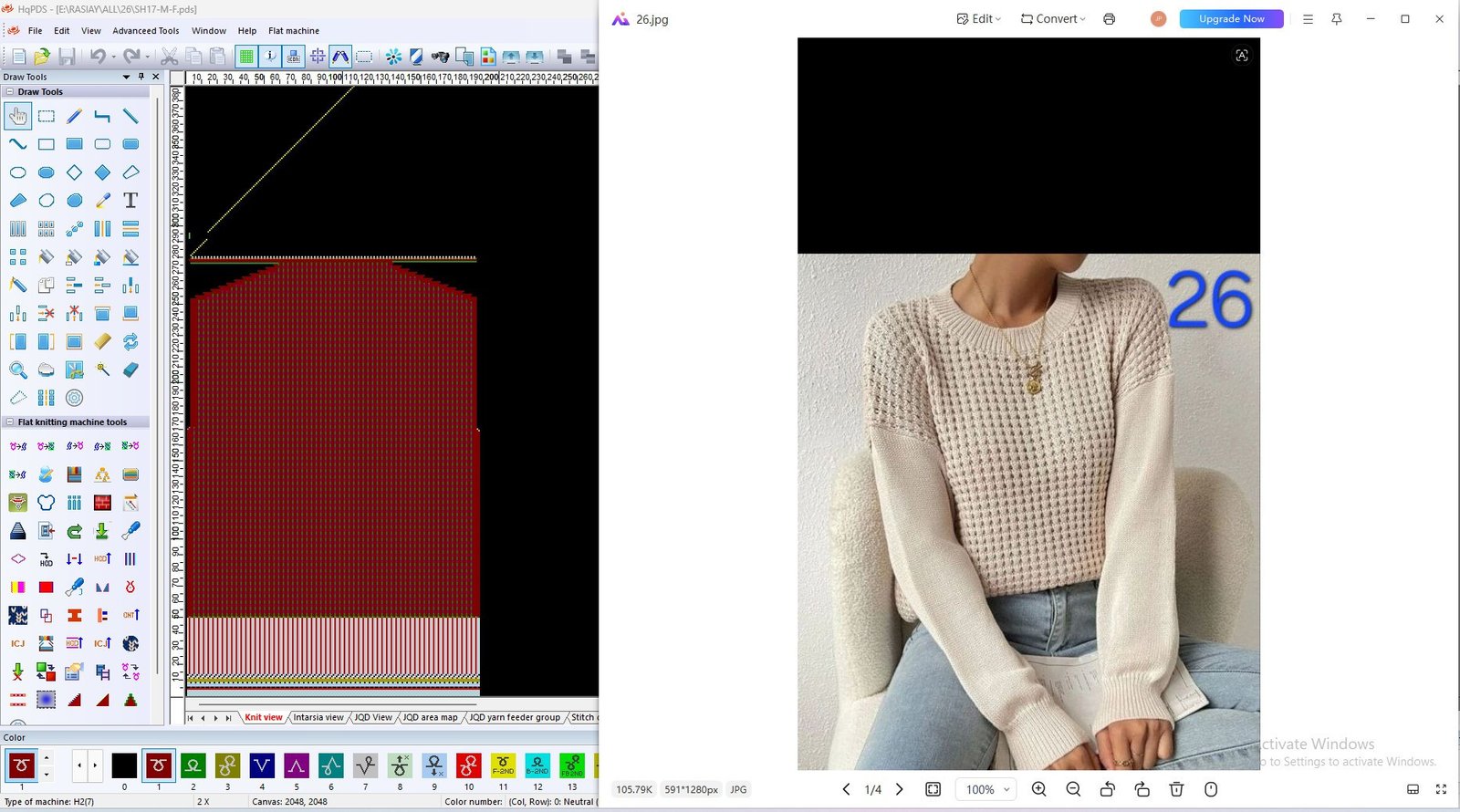1460x812 pixels.
Task: Open the Convert dropdown menu
Action: click(1052, 19)
